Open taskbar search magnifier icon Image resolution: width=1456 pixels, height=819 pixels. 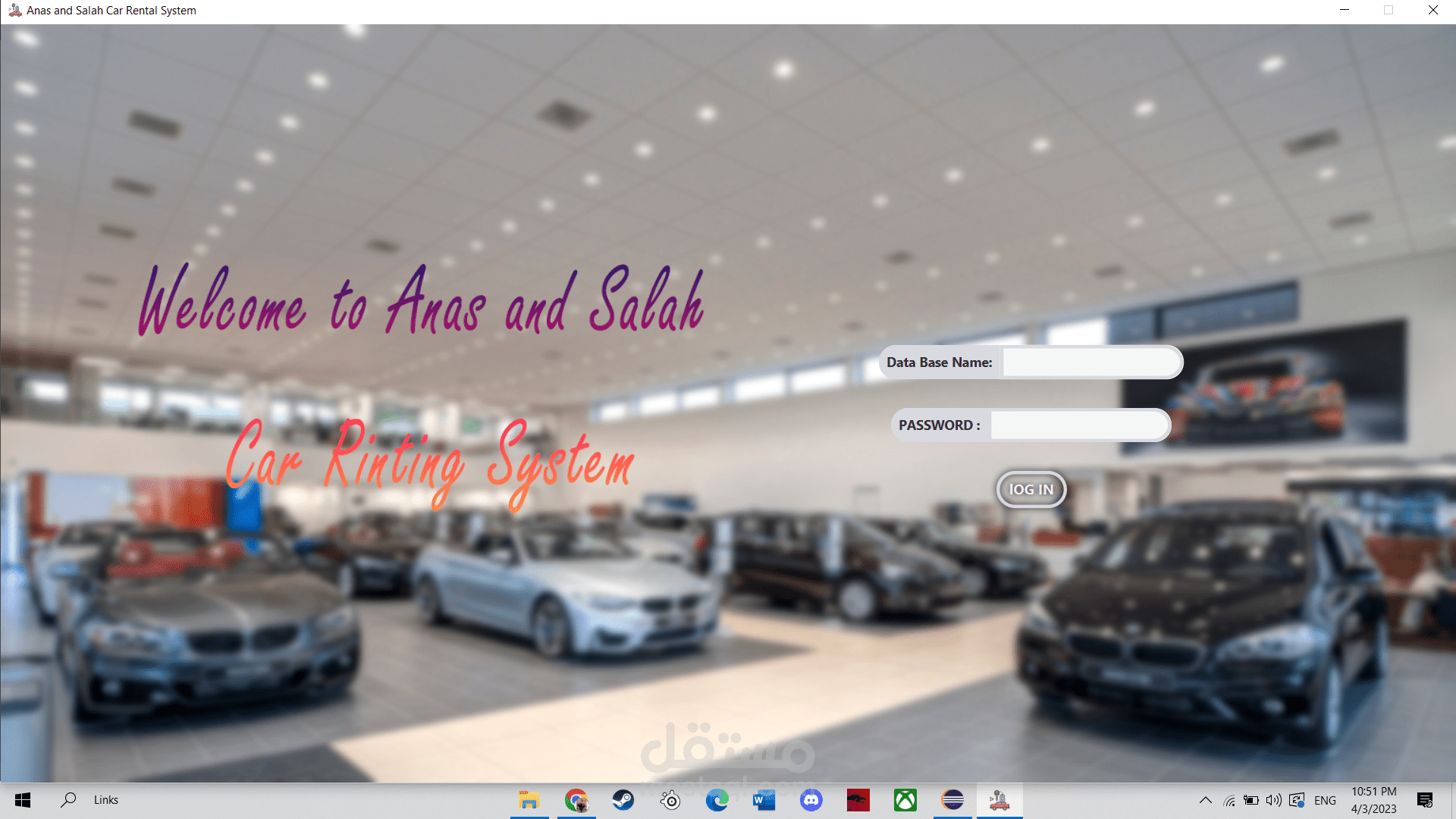(x=68, y=800)
